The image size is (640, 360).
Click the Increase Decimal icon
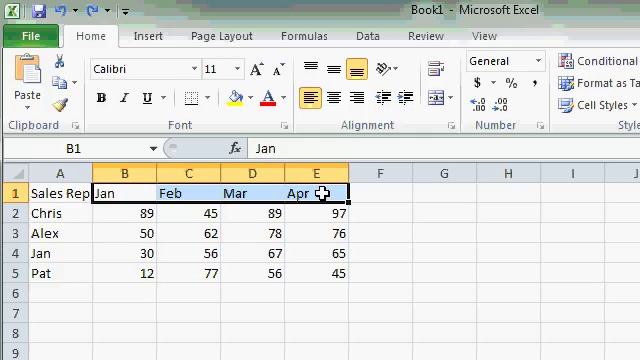click(x=477, y=105)
